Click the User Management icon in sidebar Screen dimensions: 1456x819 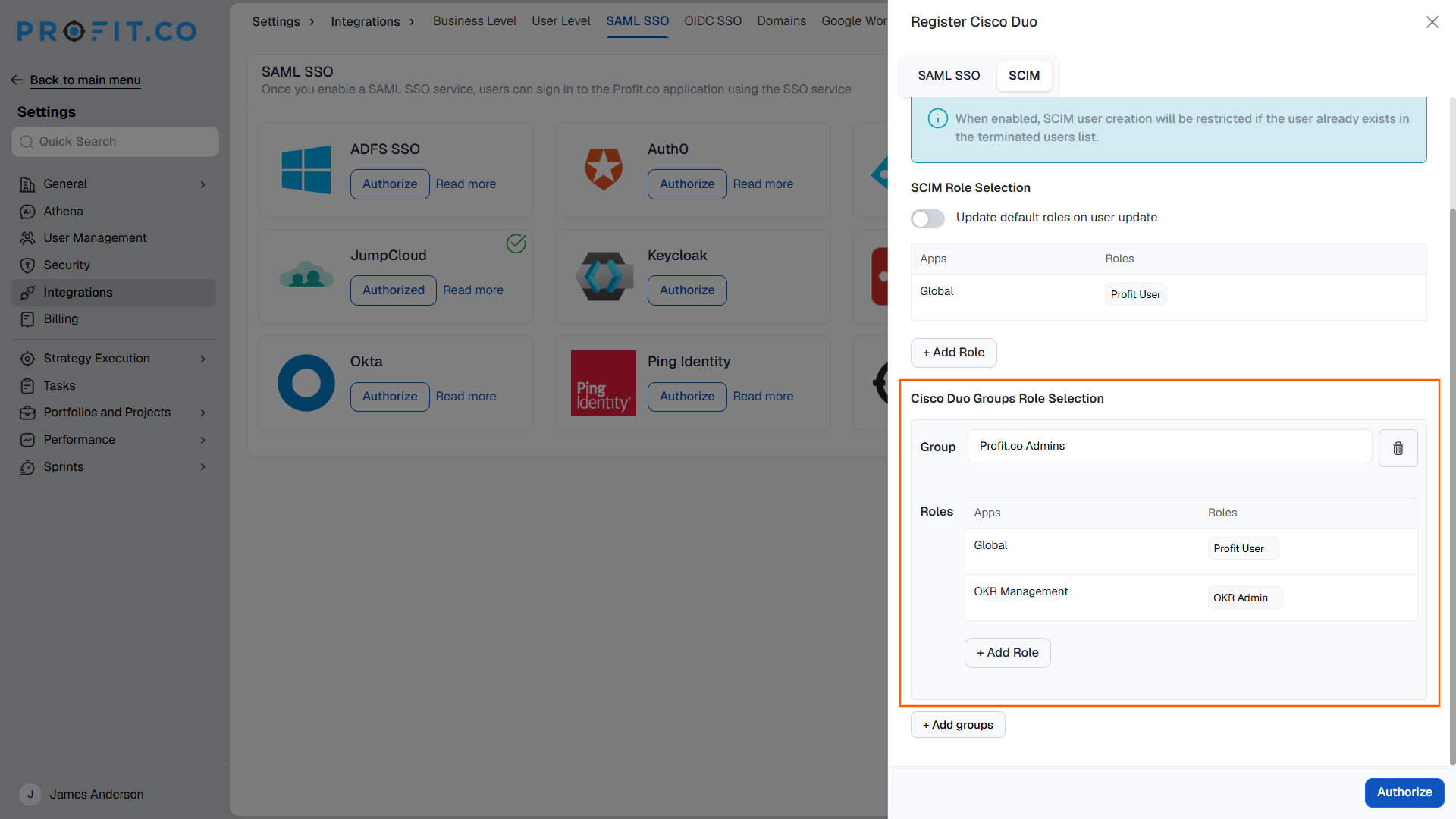coord(27,238)
